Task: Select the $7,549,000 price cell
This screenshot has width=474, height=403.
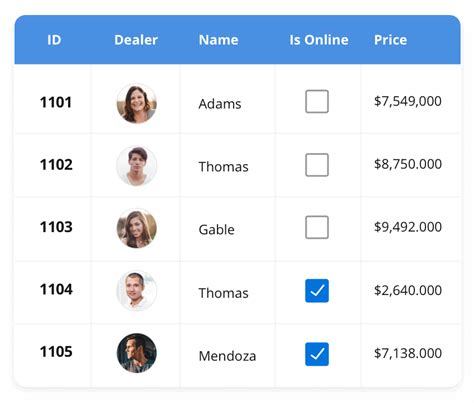Action: pos(408,101)
